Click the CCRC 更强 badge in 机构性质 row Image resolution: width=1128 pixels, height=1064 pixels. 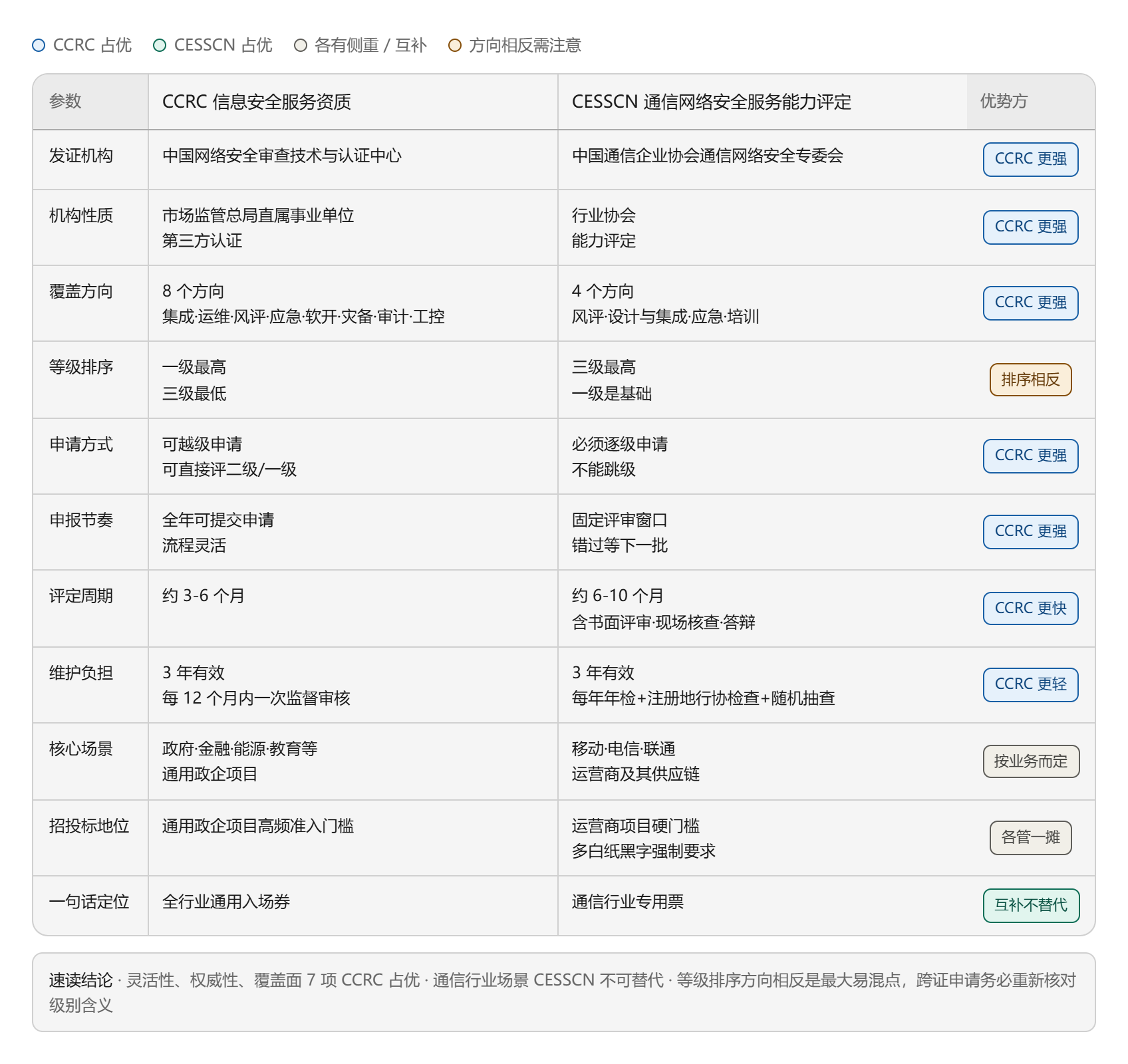coord(1030,227)
